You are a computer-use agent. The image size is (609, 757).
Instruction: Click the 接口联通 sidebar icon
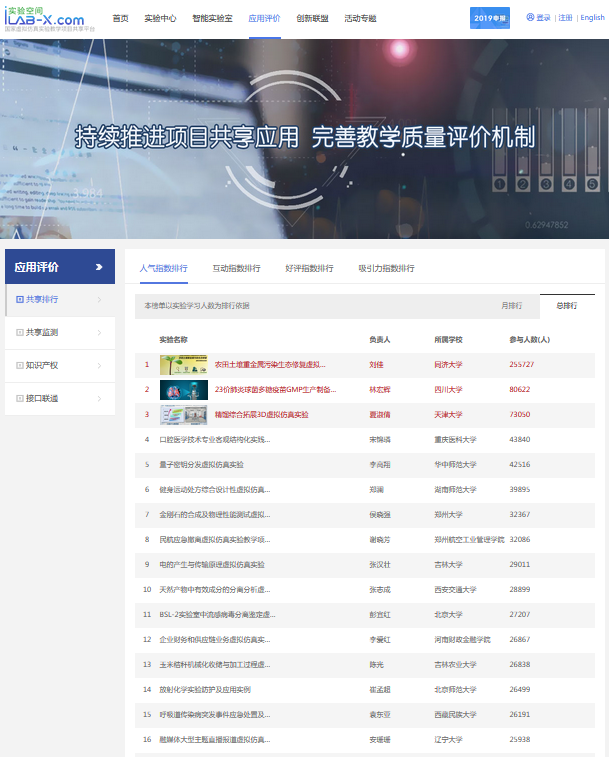20,398
